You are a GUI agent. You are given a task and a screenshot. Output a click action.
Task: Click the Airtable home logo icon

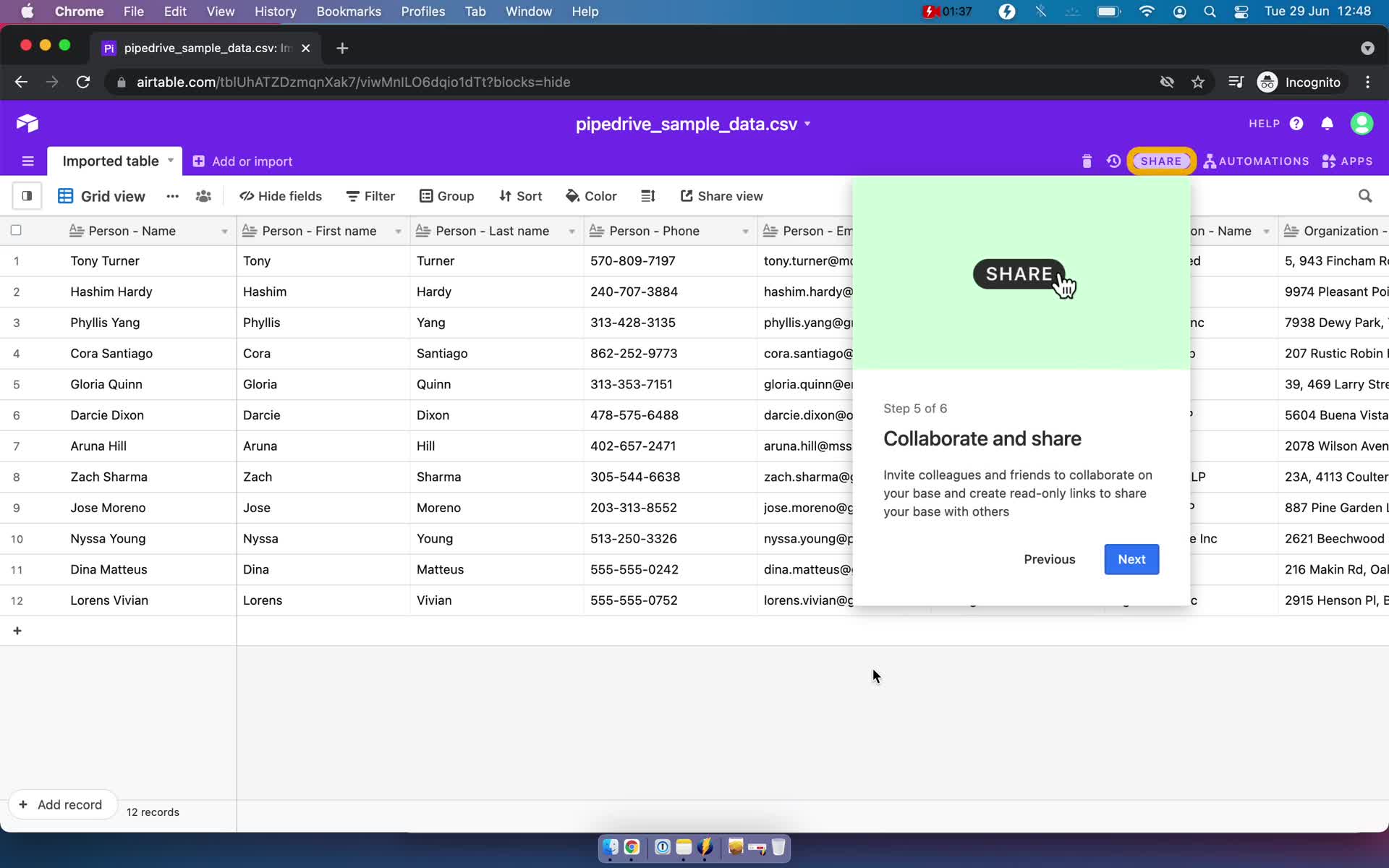click(27, 124)
